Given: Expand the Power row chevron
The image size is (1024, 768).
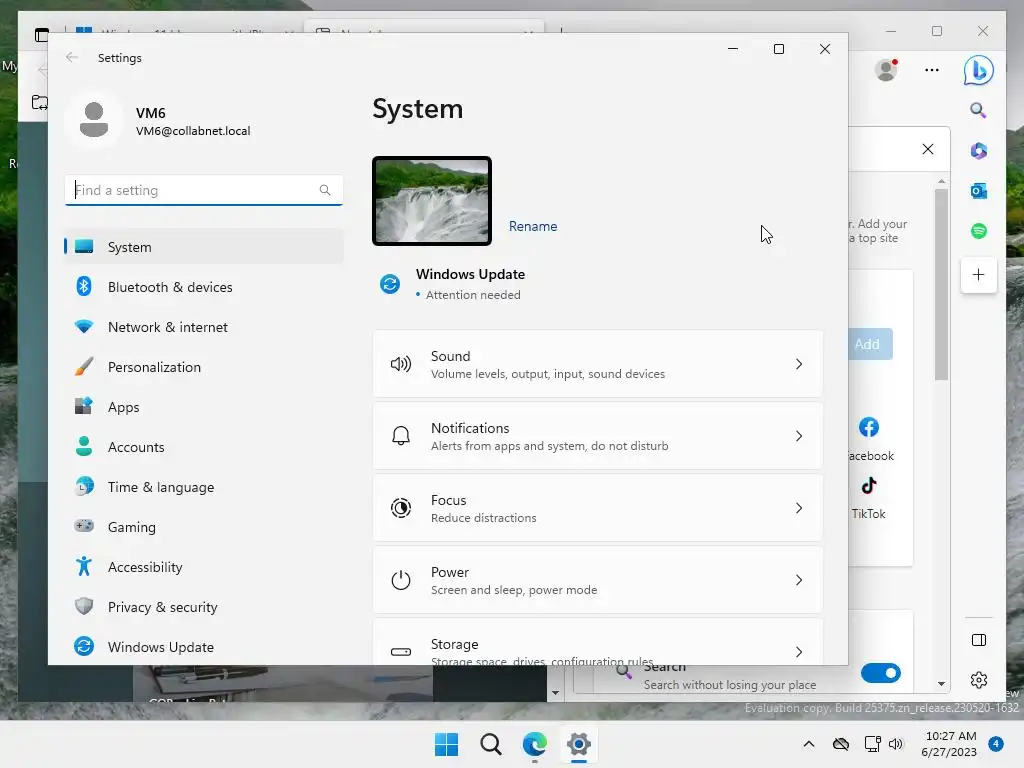Looking at the screenshot, I should pyautogui.click(x=799, y=580).
